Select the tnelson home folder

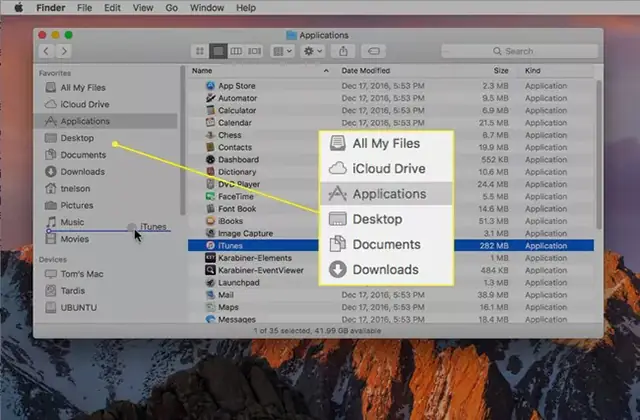[x=106, y=189]
